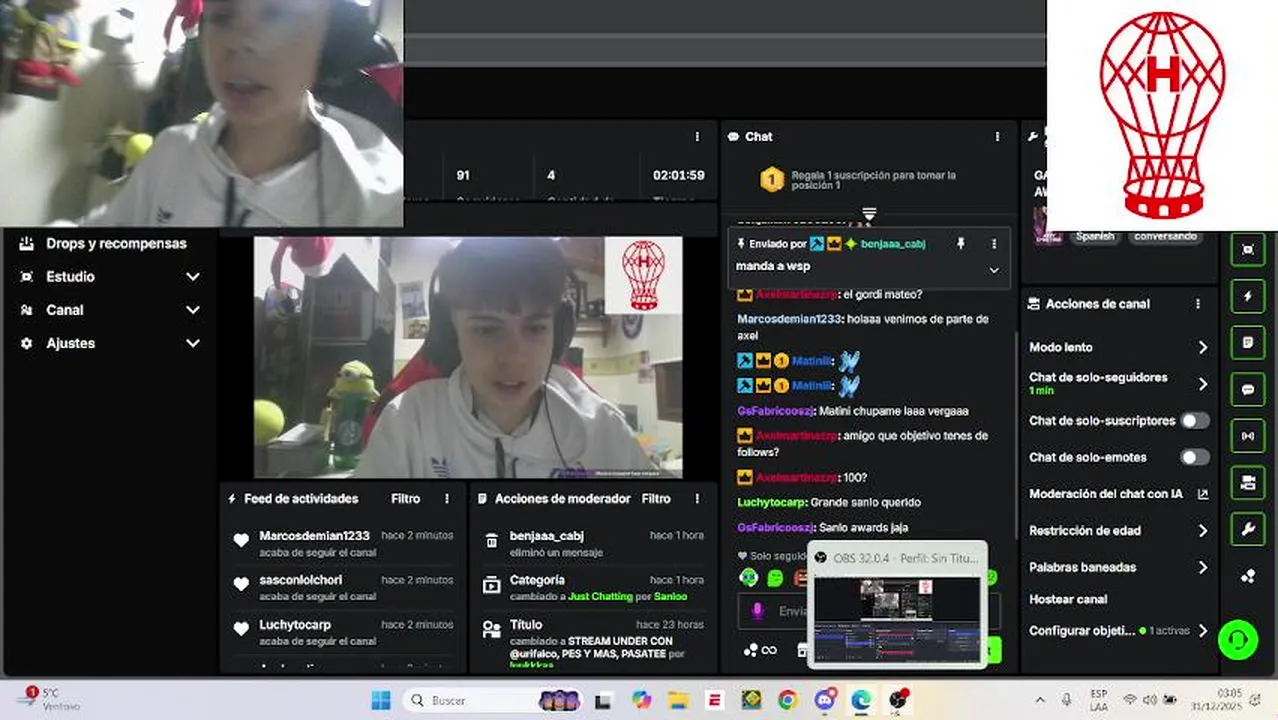The height and width of the screenshot is (720, 1278).
Task: Open Restricción de edad settings arrow
Action: click(x=1203, y=531)
